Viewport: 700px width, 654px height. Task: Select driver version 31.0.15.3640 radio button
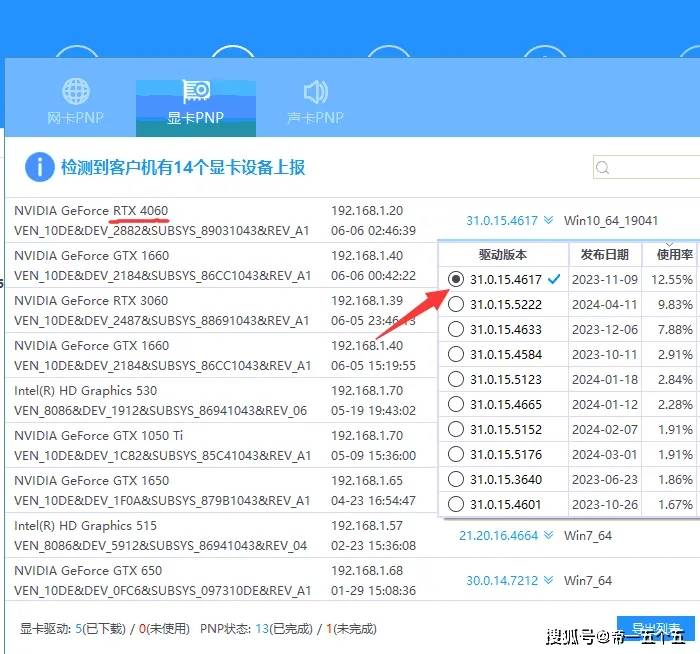[456, 479]
